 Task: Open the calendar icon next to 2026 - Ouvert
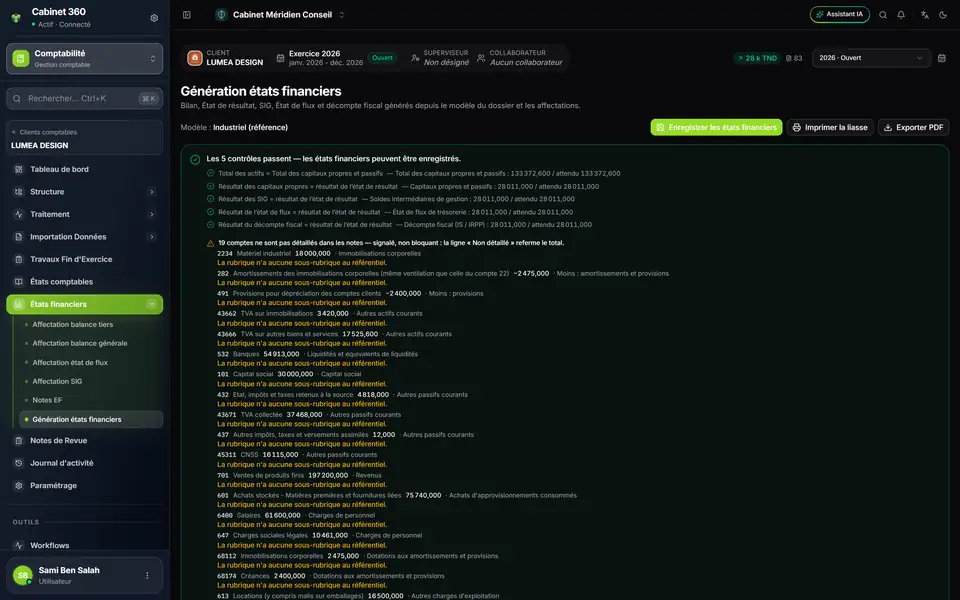[942, 58]
